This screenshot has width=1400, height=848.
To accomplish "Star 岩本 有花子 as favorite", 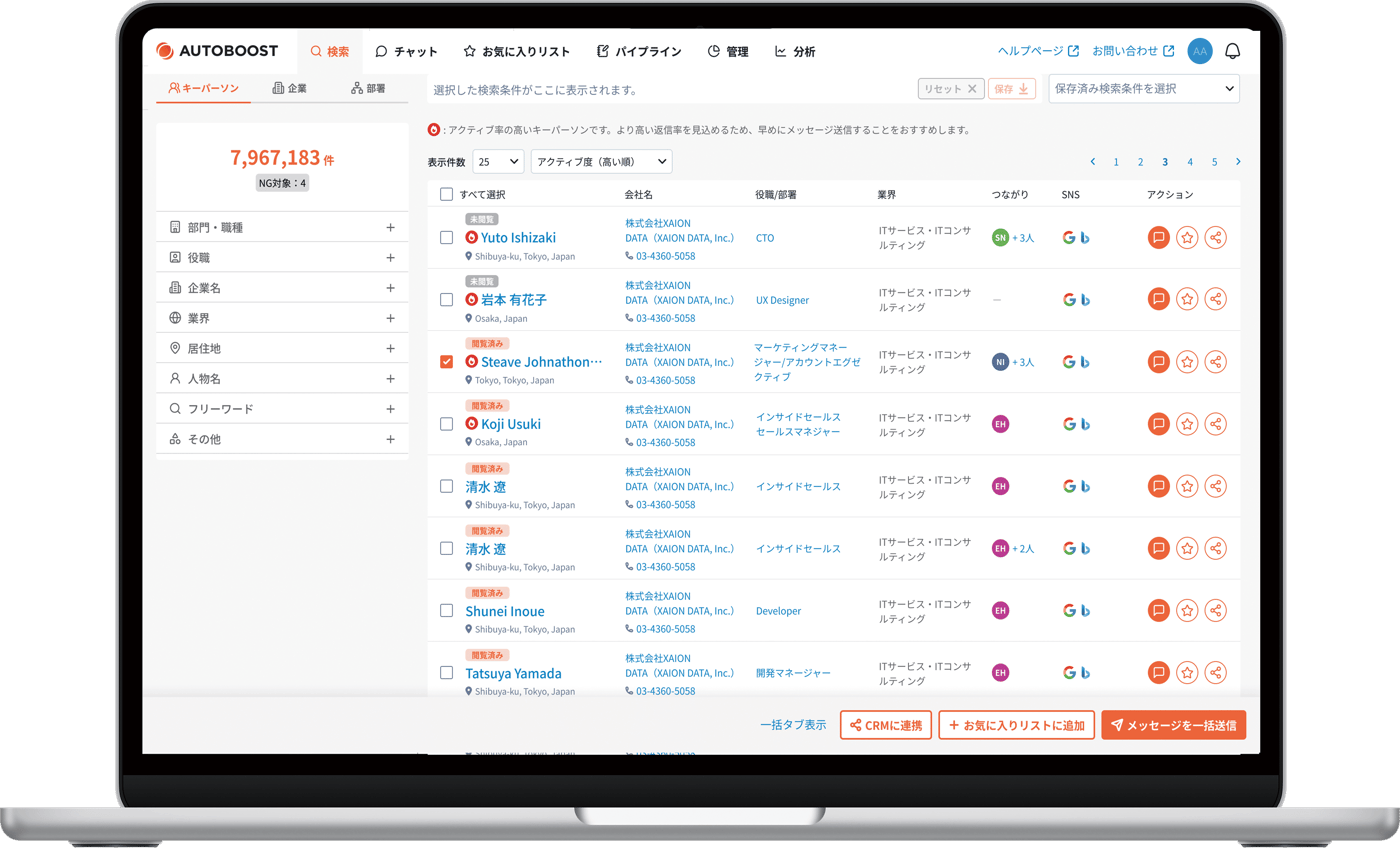I will [x=1187, y=299].
